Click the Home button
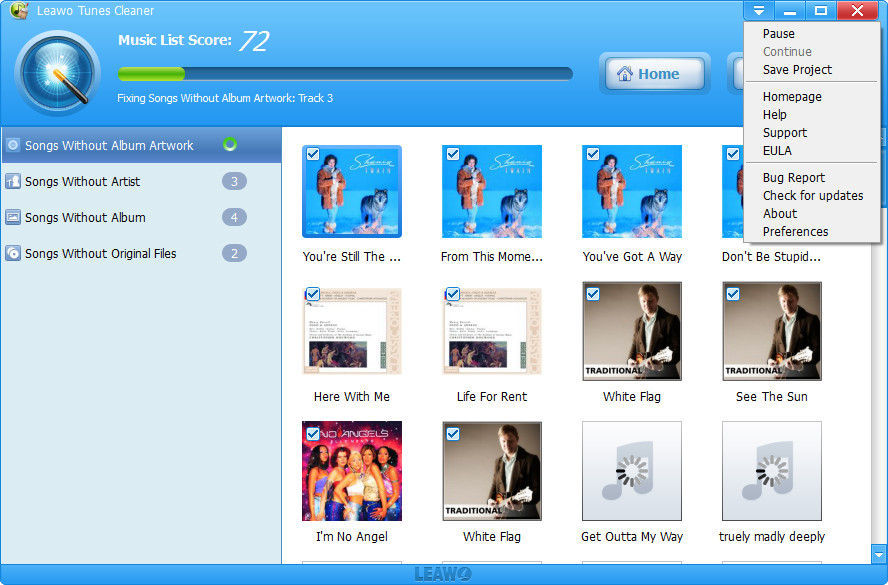This screenshot has width=888, height=585. coord(655,74)
